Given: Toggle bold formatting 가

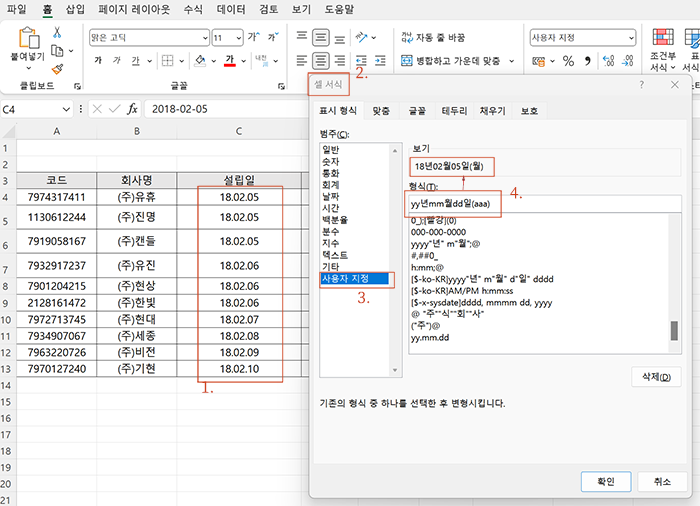Looking at the screenshot, I should point(98,60).
